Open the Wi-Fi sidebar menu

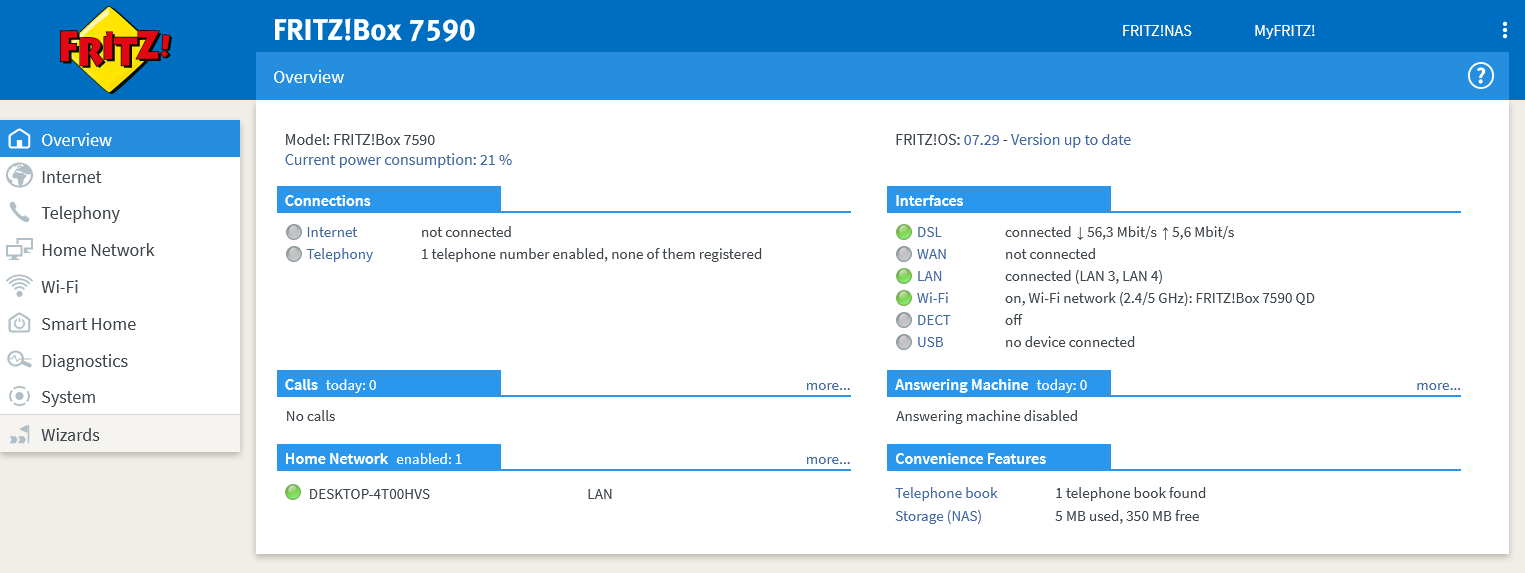point(120,287)
